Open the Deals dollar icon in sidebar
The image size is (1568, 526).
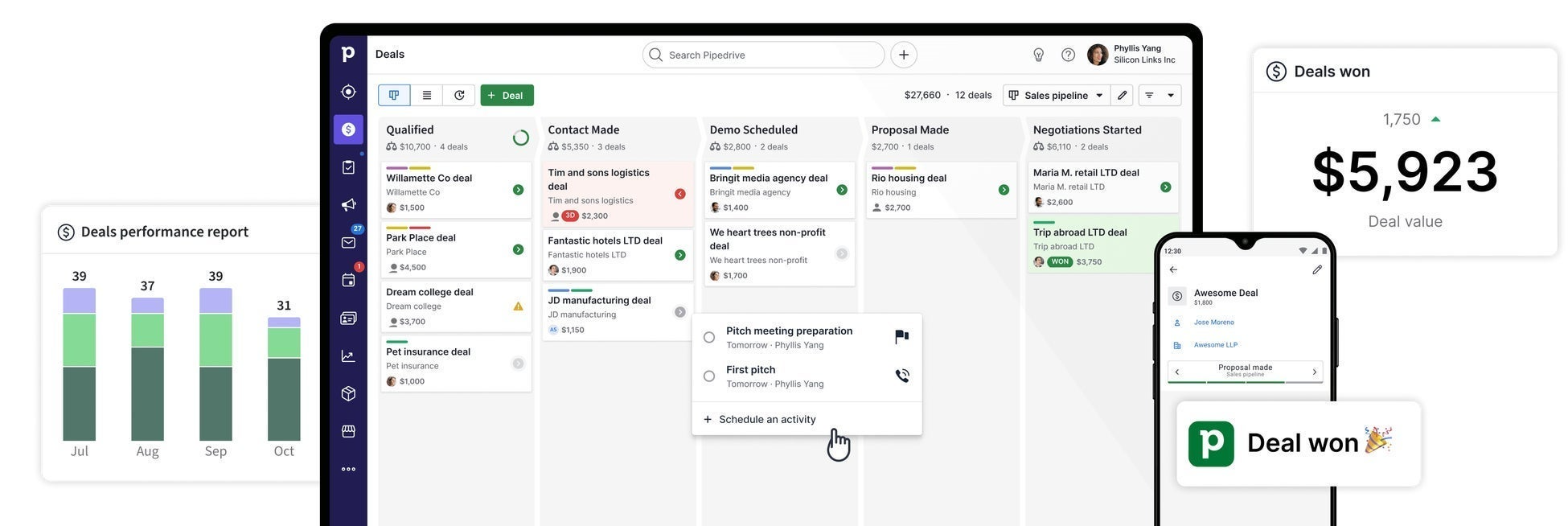348,129
